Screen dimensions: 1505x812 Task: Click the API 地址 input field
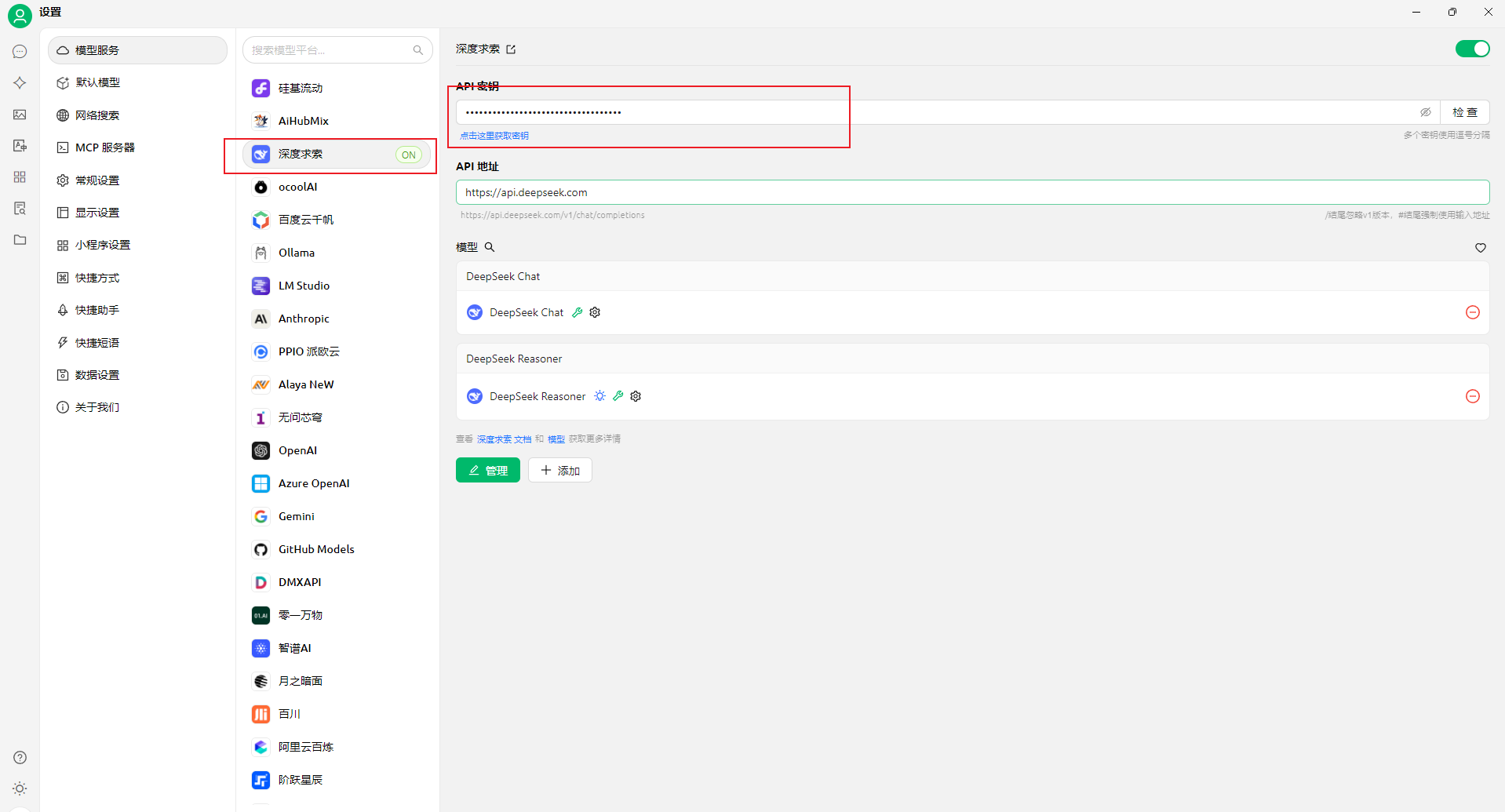tap(972, 192)
